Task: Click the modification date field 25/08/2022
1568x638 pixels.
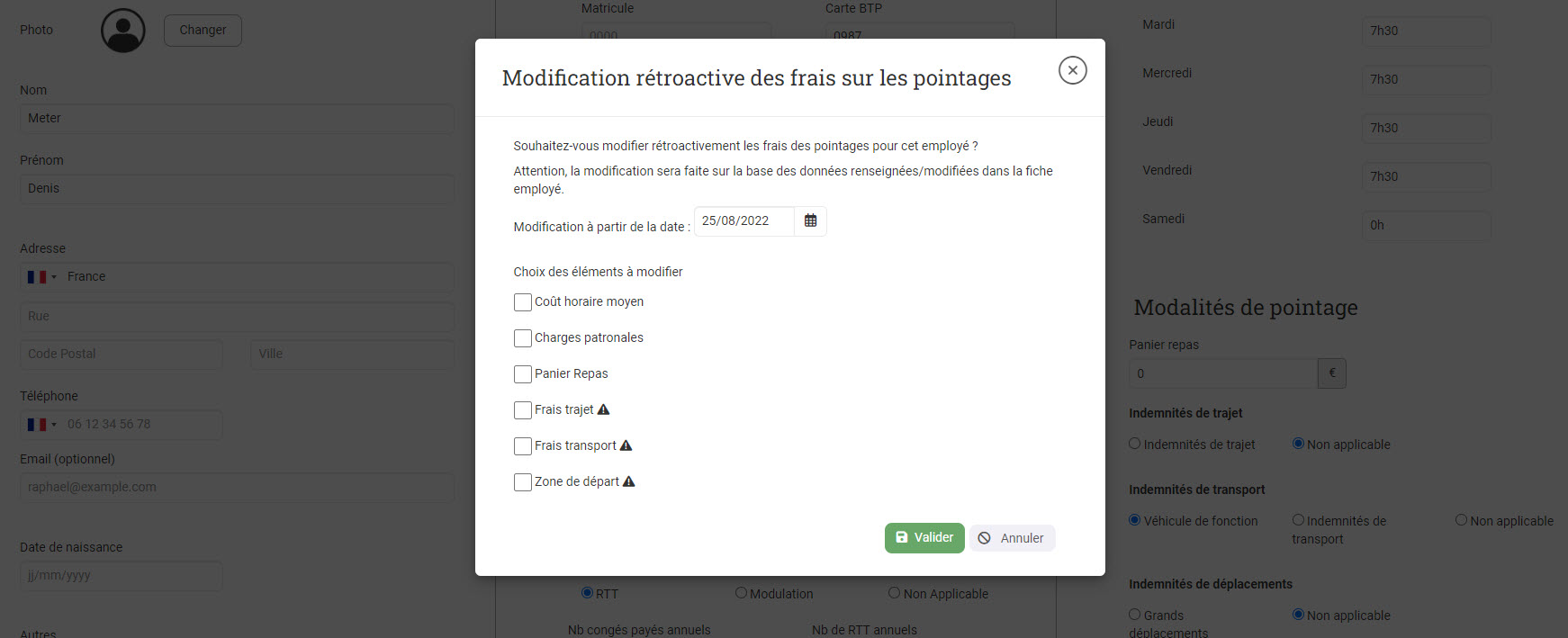Action: 744,220
